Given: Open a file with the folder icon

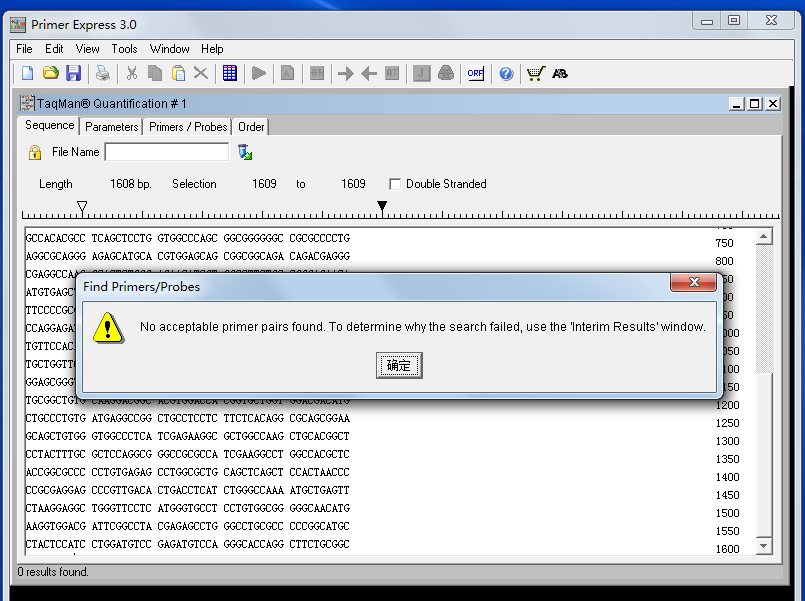Looking at the screenshot, I should (x=50, y=73).
